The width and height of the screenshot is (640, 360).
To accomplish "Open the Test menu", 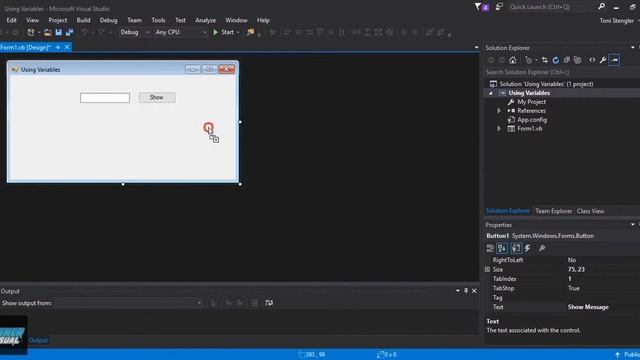I will point(180,20).
